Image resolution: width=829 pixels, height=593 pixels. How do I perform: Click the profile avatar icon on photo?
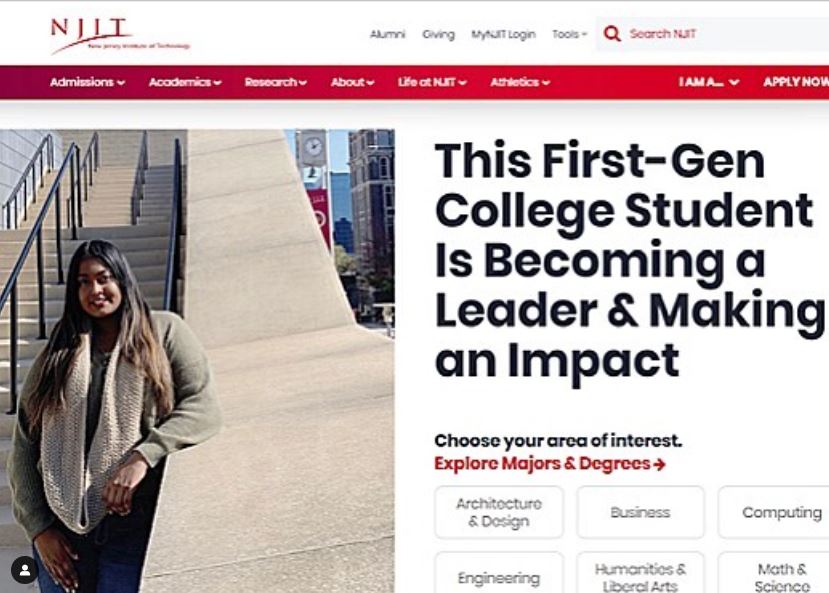pos(24,570)
